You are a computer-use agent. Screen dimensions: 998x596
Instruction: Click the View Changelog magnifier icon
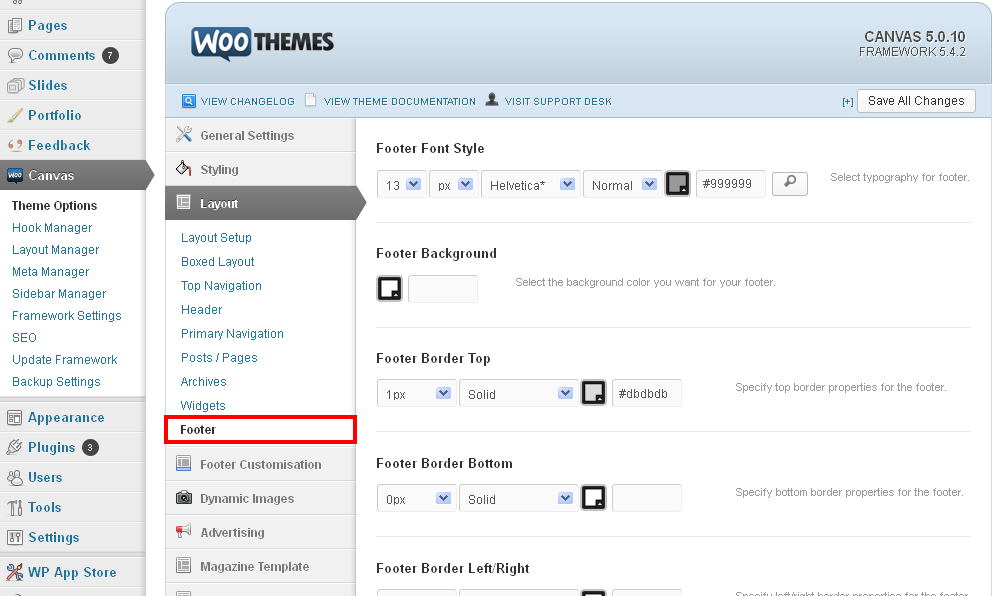188,101
